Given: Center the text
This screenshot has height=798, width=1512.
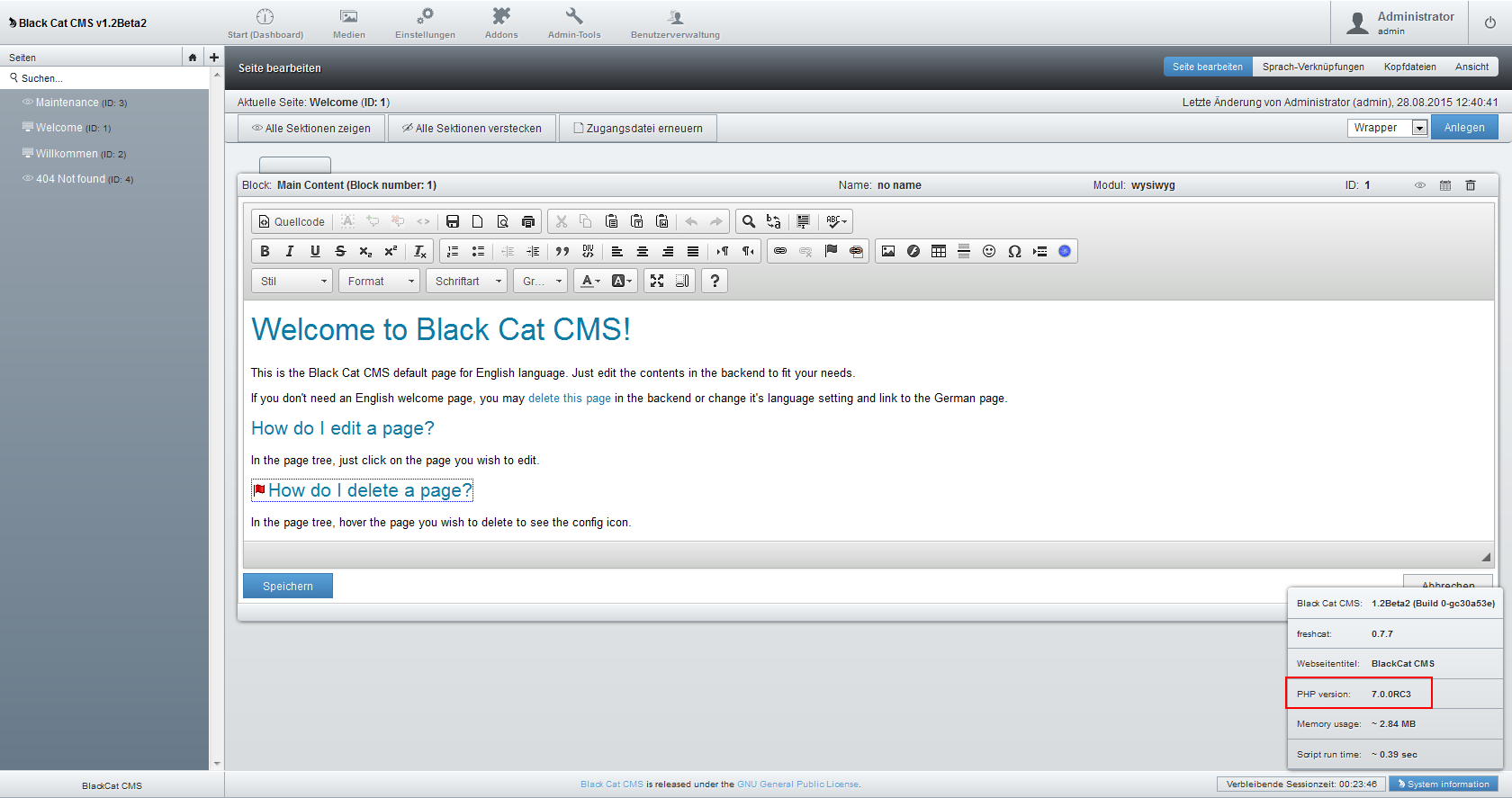Looking at the screenshot, I should [x=643, y=251].
